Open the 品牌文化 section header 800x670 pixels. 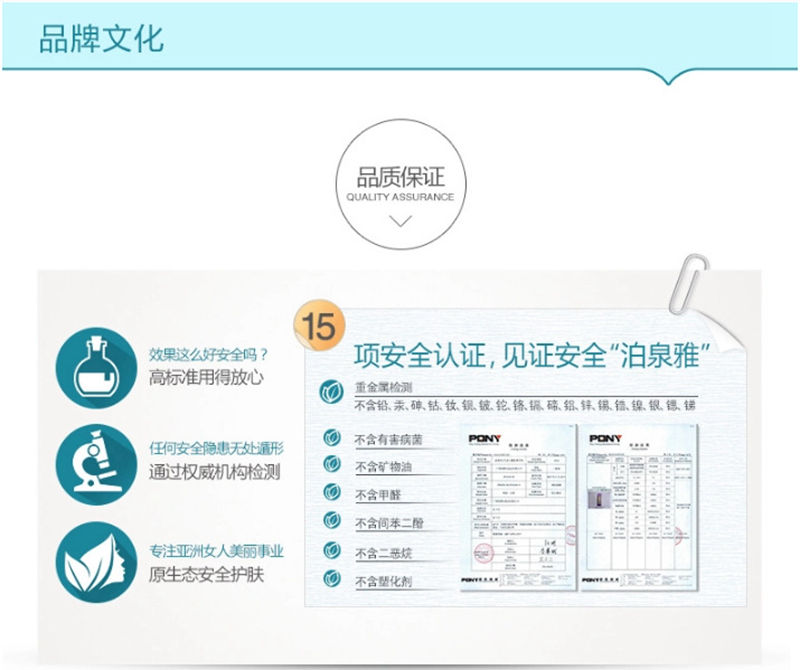pos(101,38)
